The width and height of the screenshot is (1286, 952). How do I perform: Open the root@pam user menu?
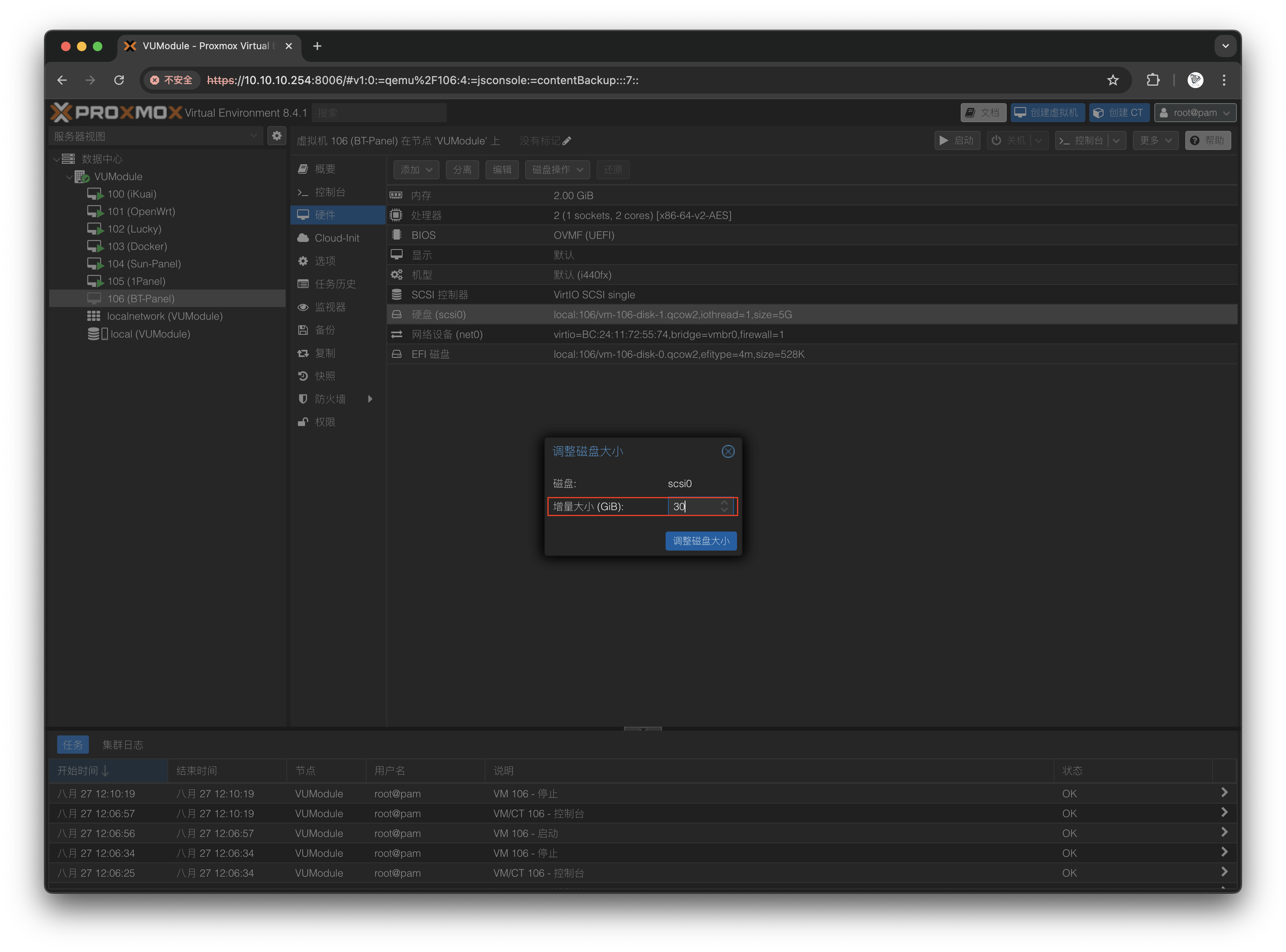(1195, 113)
